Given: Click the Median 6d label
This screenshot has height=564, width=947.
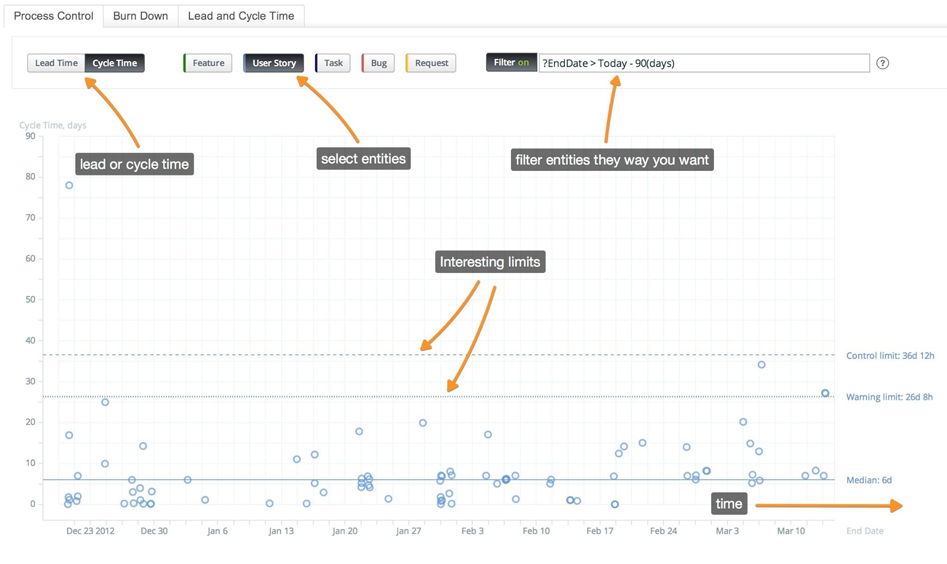Looking at the screenshot, I should 868,480.
